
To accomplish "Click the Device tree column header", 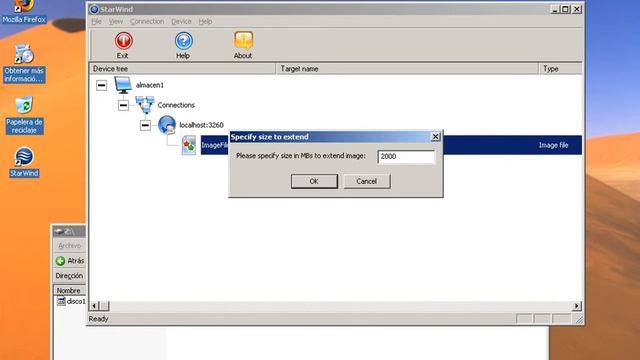I will pyautogui.click(x=182, y=69).
